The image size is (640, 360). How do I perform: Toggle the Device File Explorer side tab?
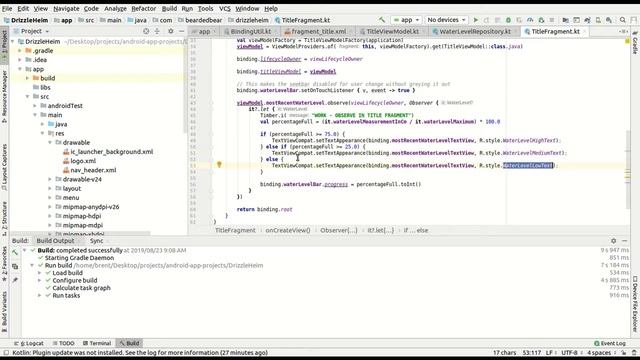635,304
